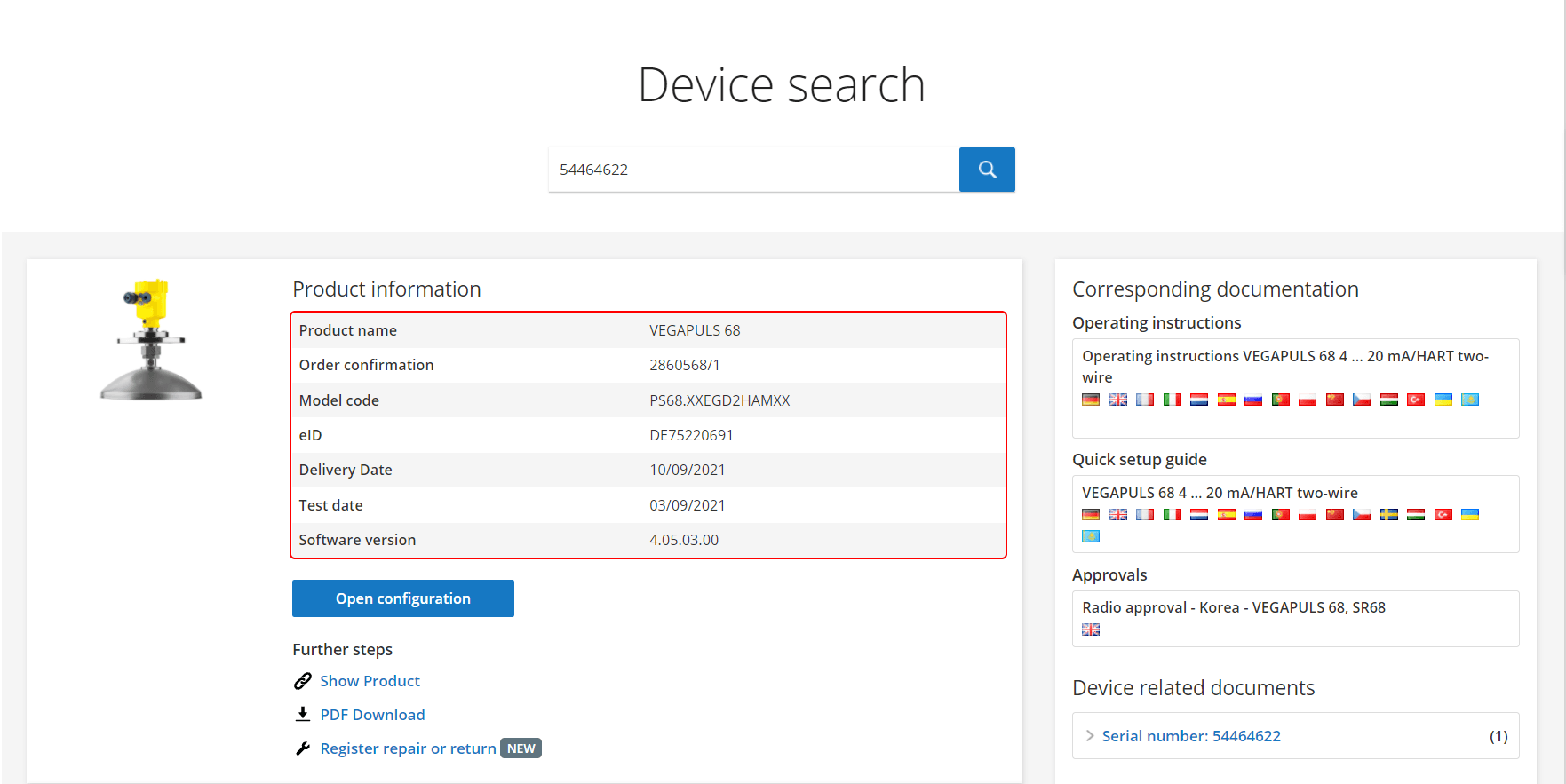Screen dimensions: 1566x784
Task: Open the Polish flag in Quick setup guide
Action: coord(1308,514)
